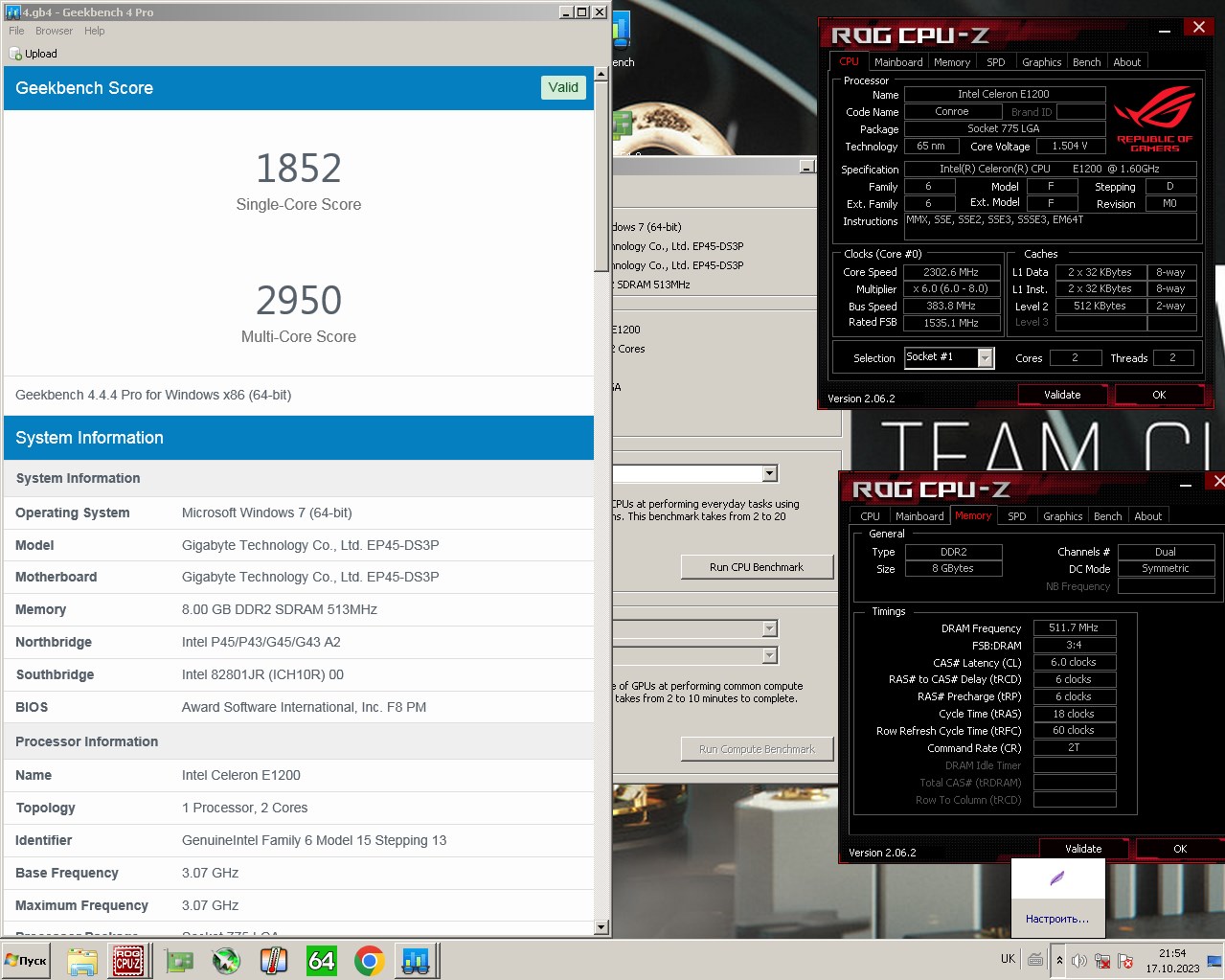The width and height of the screenshot is (1225, 980).
Task: Open the dropdown directly above GPU description
Action: pos(770,655)
